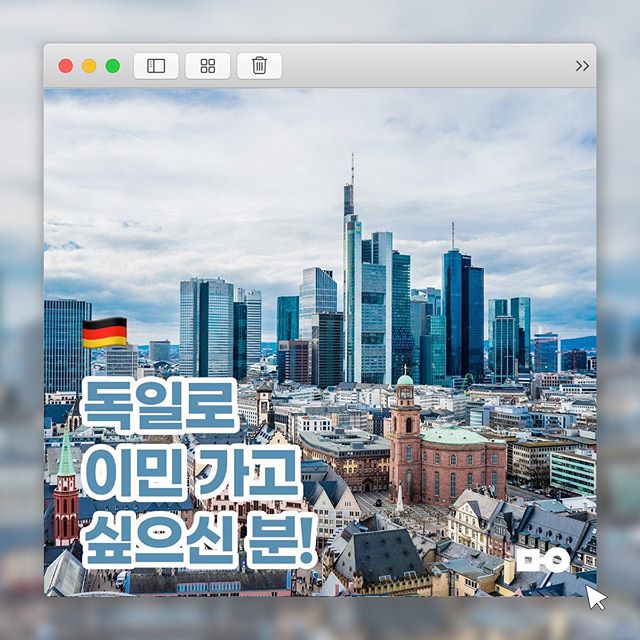Screen dimensions: 640x640
Task: Click the text '싶으신 분!'
Action: point(199,540)
